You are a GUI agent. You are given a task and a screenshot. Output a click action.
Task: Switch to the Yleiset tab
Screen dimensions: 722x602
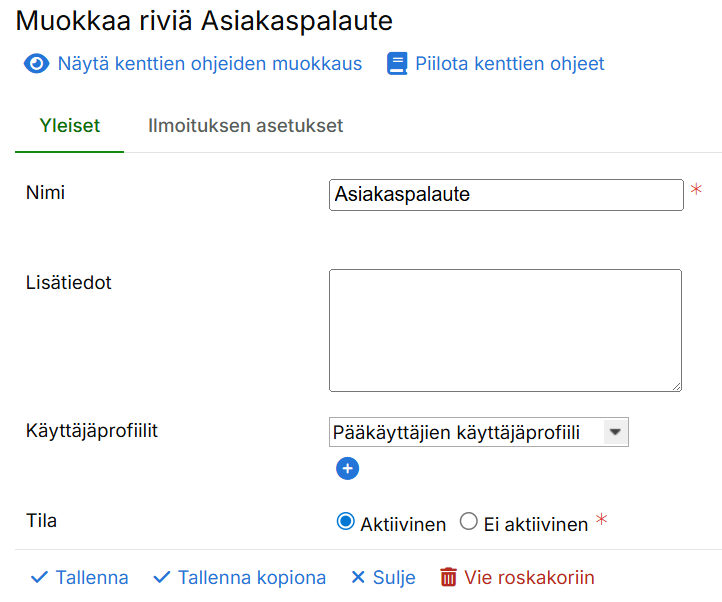70,126
